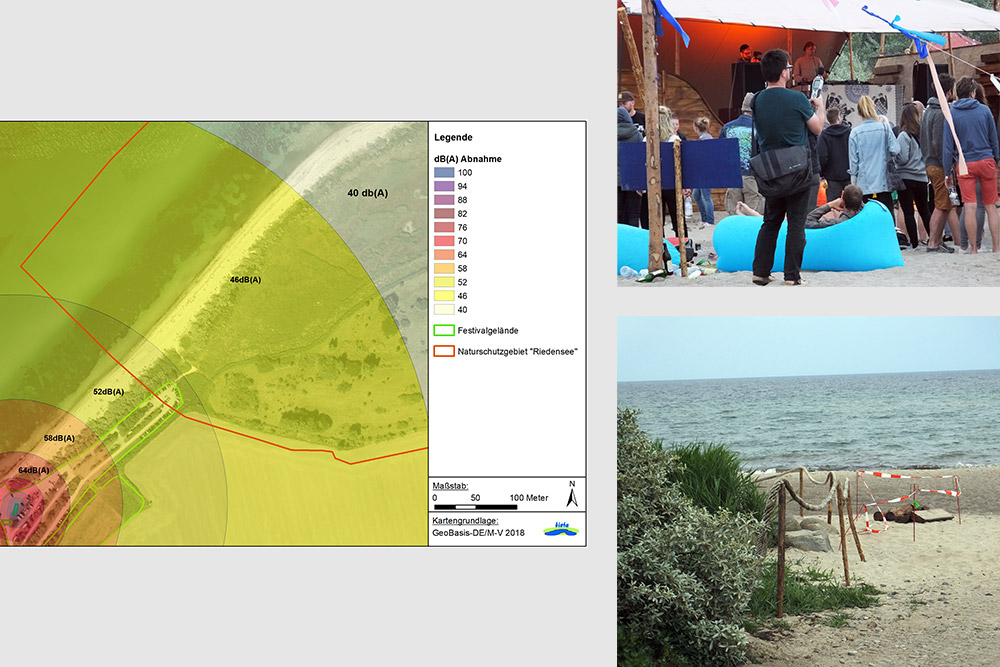The height and width of the screenshot is (667, 1000).
Task: Click the '46dB(A)' zone label on the map
Action: pyautogui.click(x=246, y=279)
